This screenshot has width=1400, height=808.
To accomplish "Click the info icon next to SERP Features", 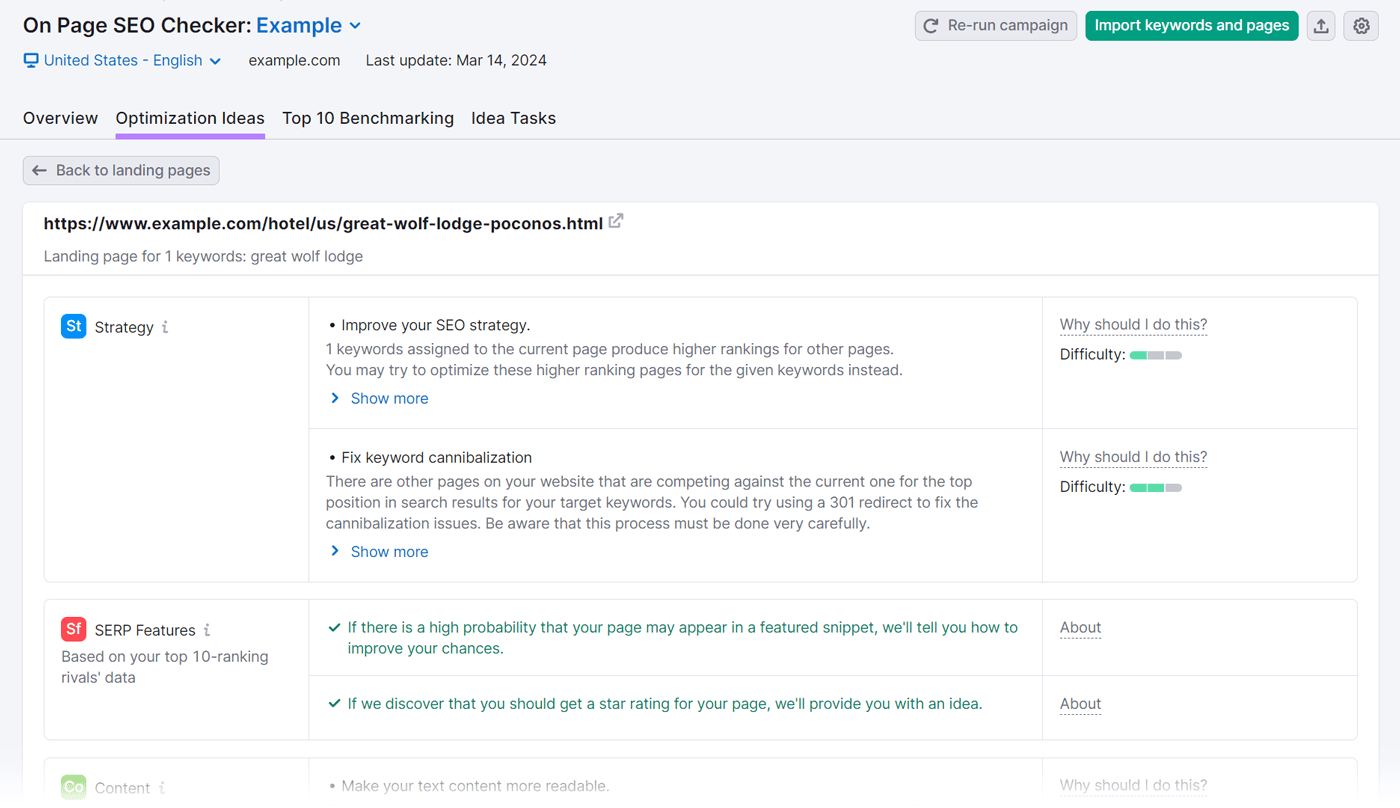I will pos(207,630).
